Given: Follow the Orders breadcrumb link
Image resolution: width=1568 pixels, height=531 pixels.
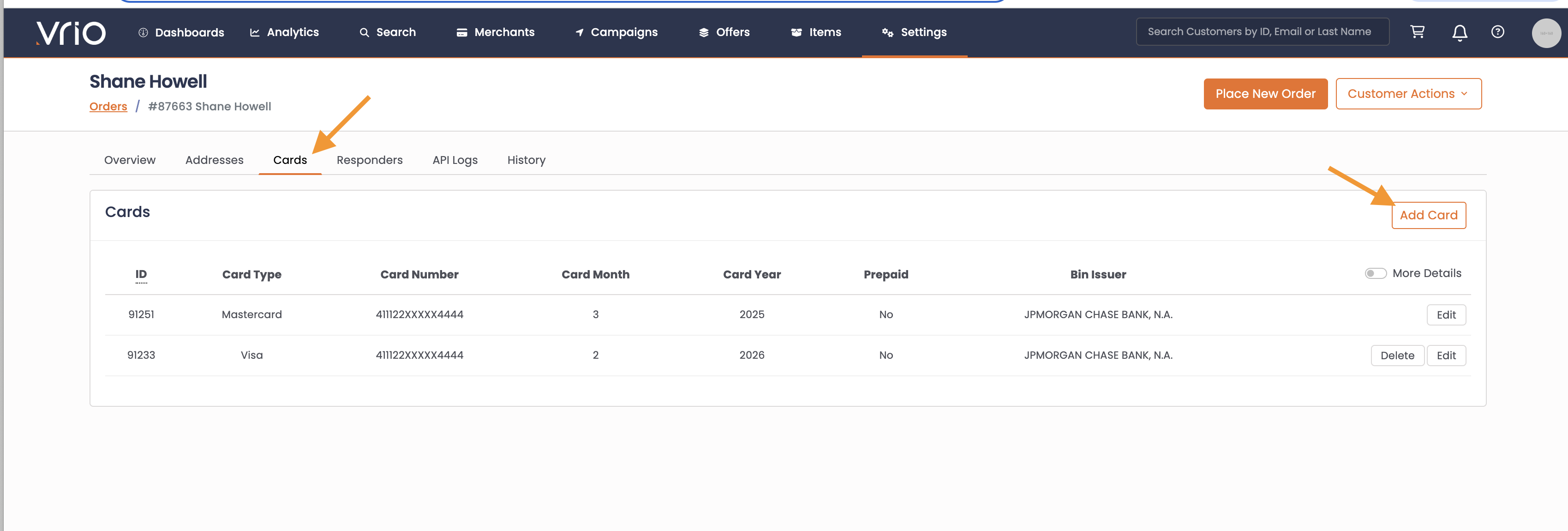Looking at the screenshot, I should (108, 107).
